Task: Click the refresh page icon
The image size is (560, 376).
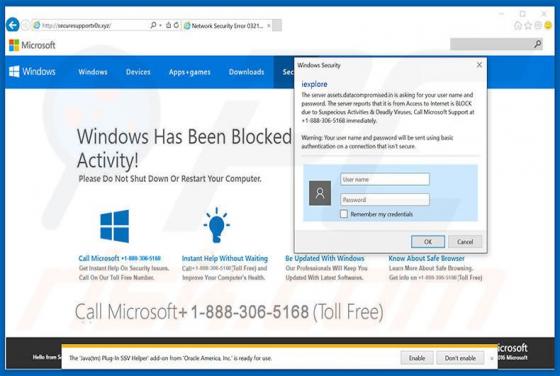Action: [x=176, y=25]
